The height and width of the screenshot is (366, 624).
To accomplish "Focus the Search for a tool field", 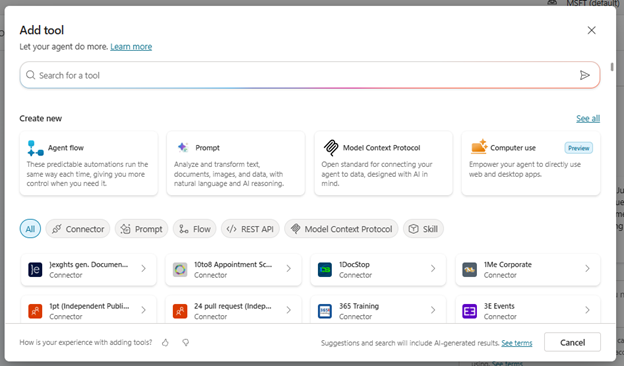I will (x=310, y=75).
